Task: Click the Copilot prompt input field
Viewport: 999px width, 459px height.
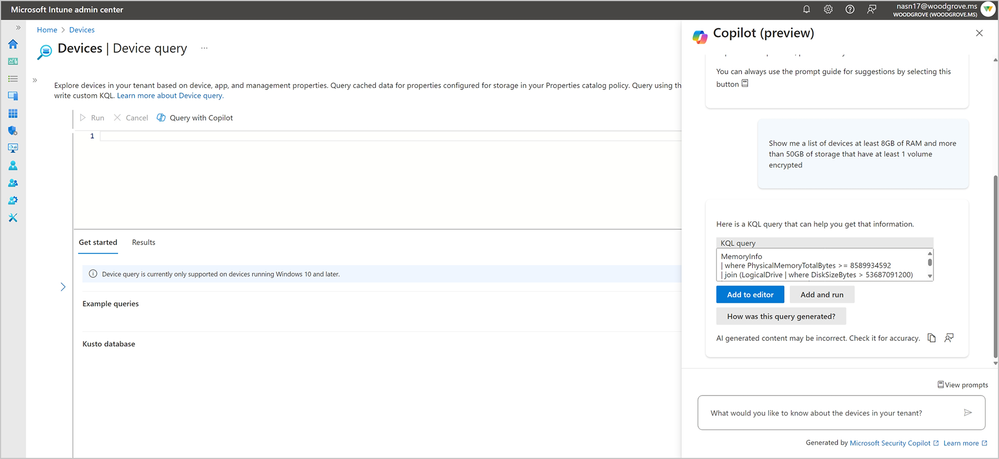Action: (x=830, y=412)
